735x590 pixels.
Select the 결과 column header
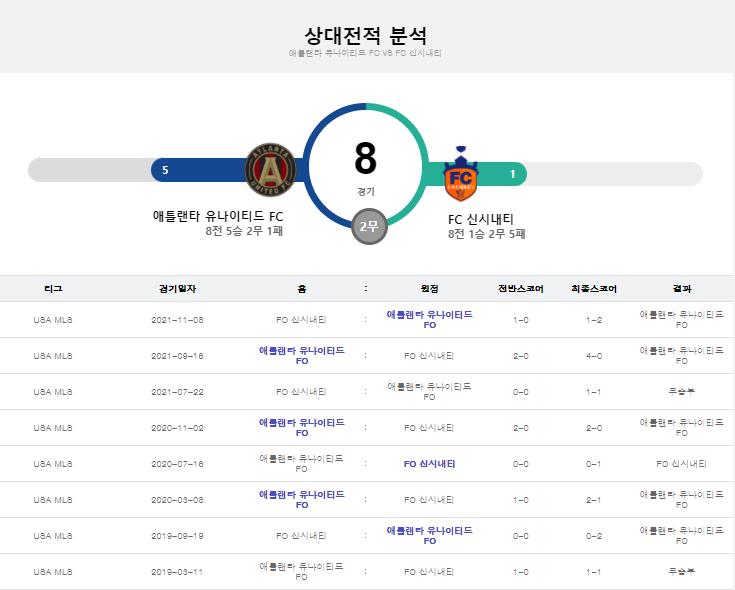[x=682, y=289]
